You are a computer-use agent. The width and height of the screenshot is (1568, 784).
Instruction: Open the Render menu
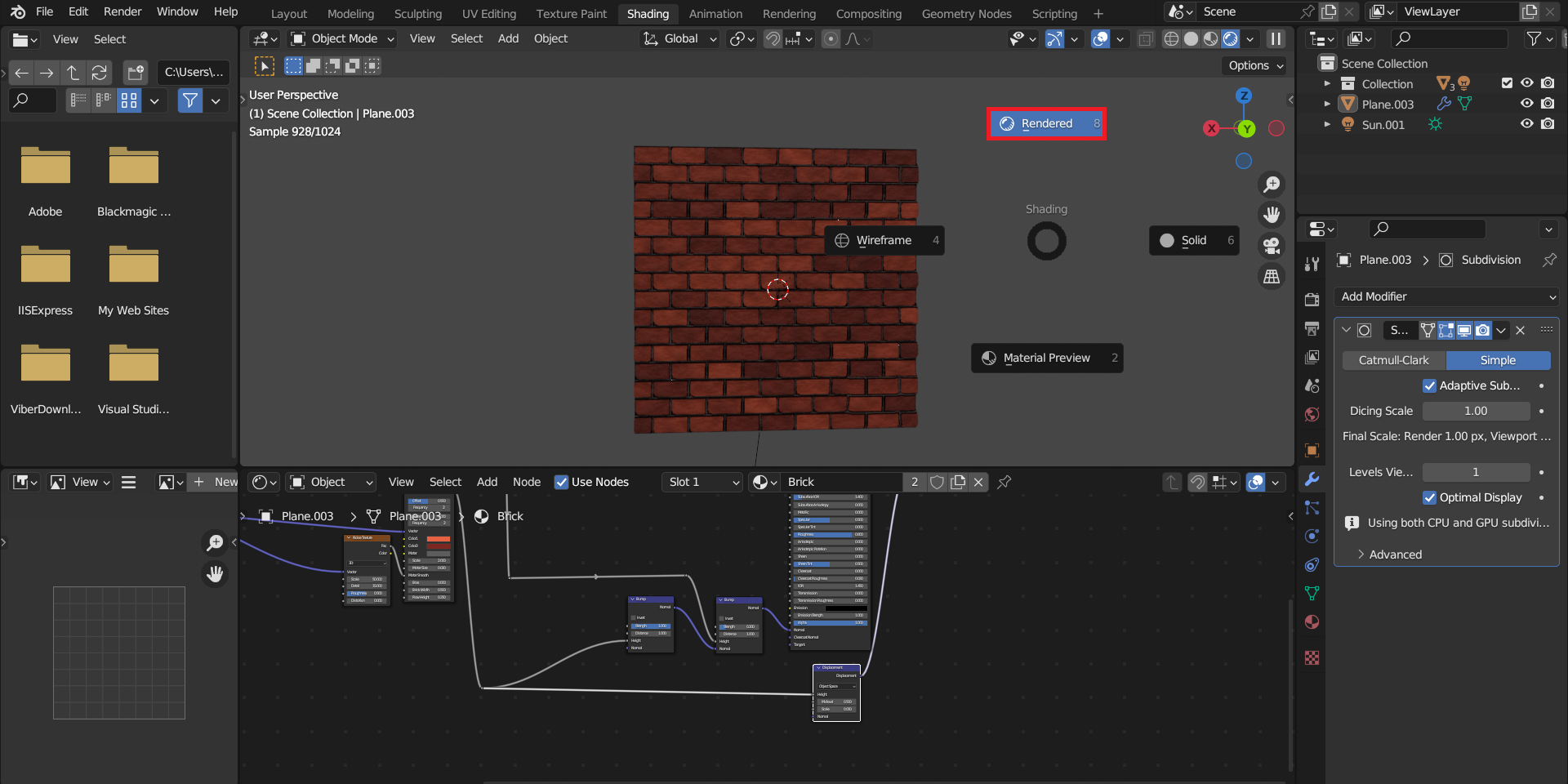pyautogui.click(x=122, y=11)
